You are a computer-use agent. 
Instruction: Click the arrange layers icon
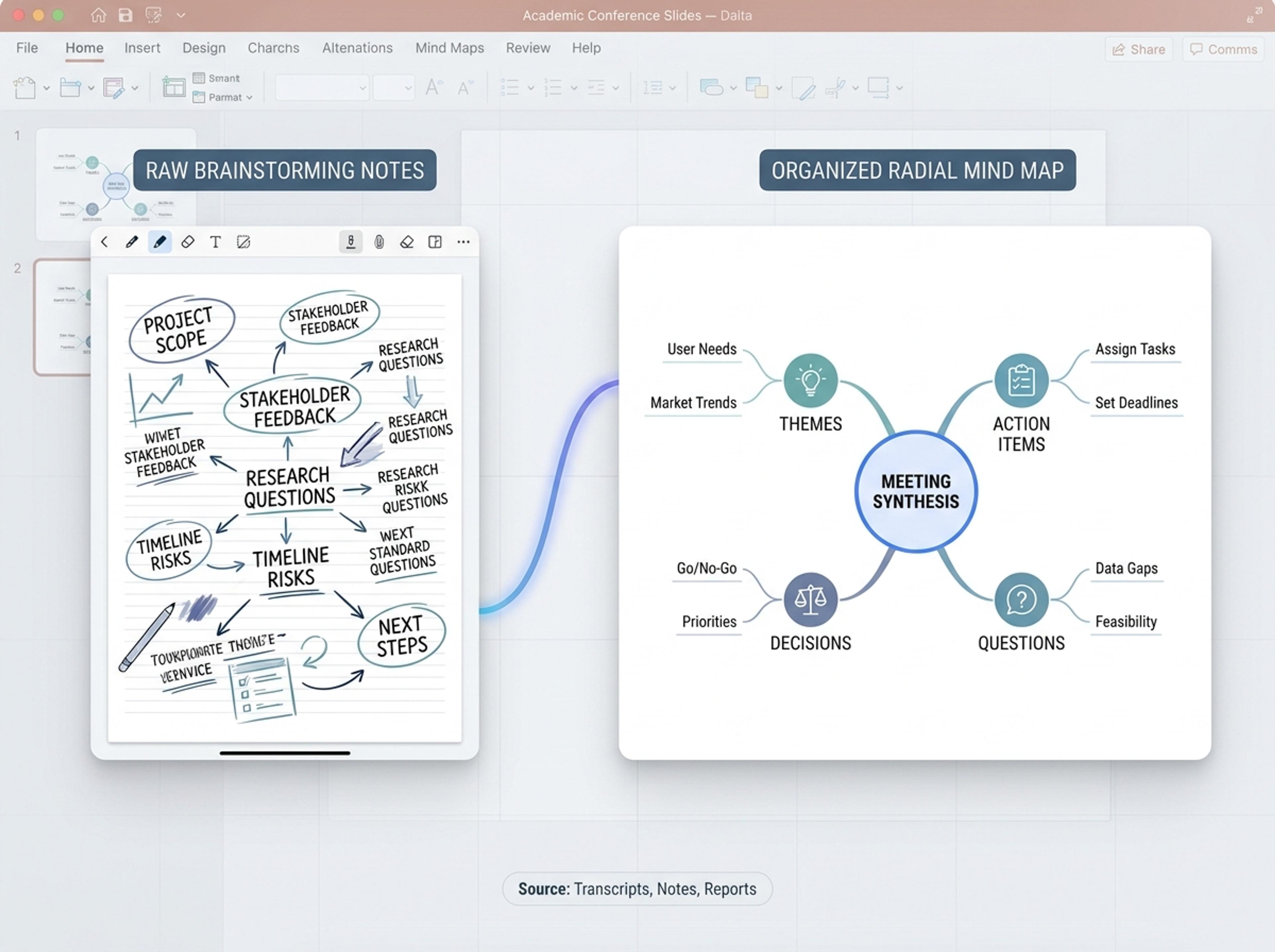756,88
